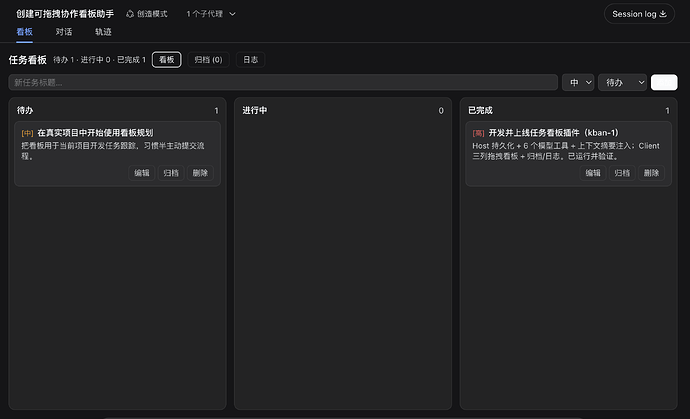This screenshot has height=419, width=690.
Task: Delete the 在真实项目中开始使用看板规划 card
Action: pos(200,173)
